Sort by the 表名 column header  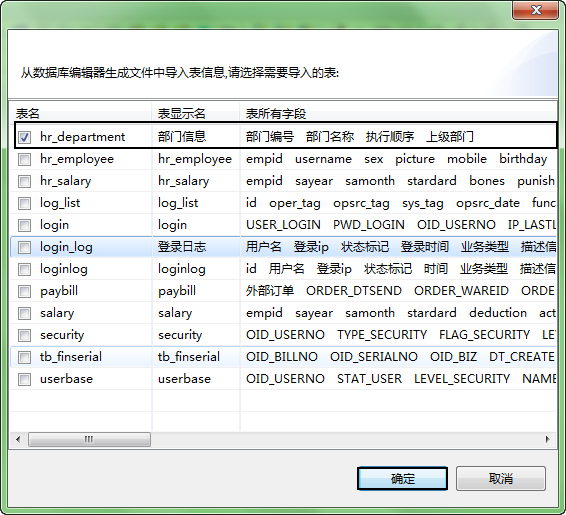[81, 114]
